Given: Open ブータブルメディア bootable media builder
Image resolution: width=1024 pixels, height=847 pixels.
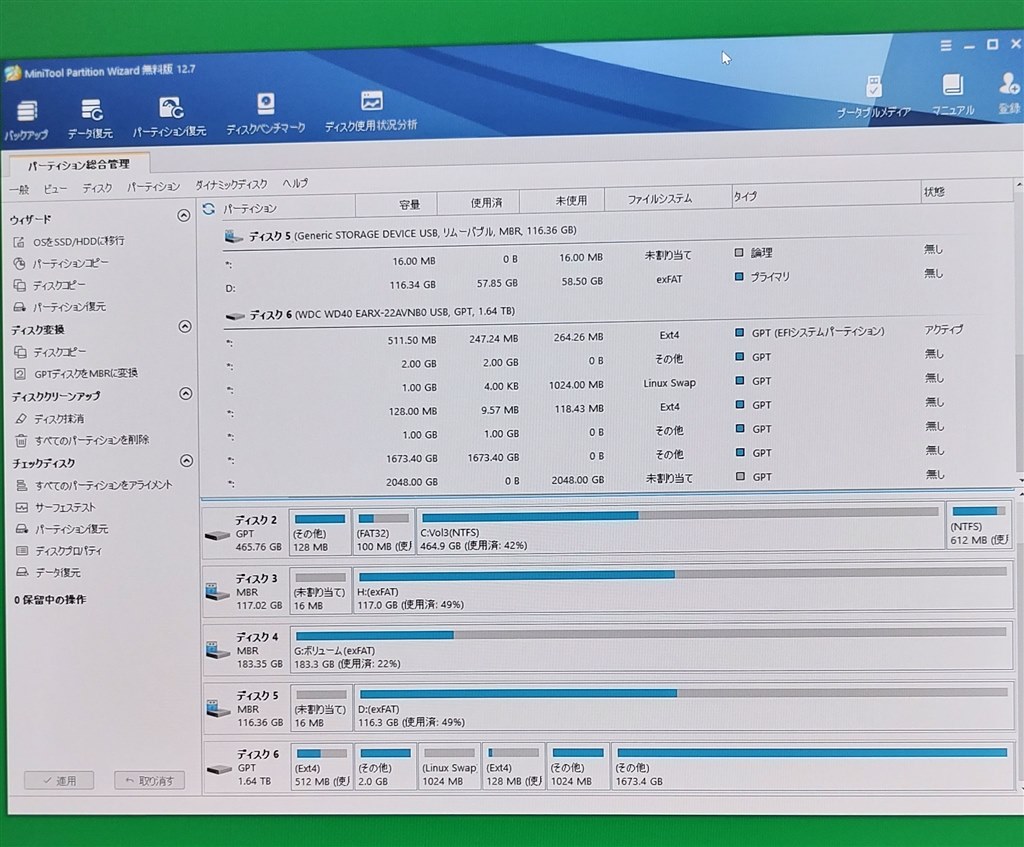Looking at the screenshot, I should point(874,96).
